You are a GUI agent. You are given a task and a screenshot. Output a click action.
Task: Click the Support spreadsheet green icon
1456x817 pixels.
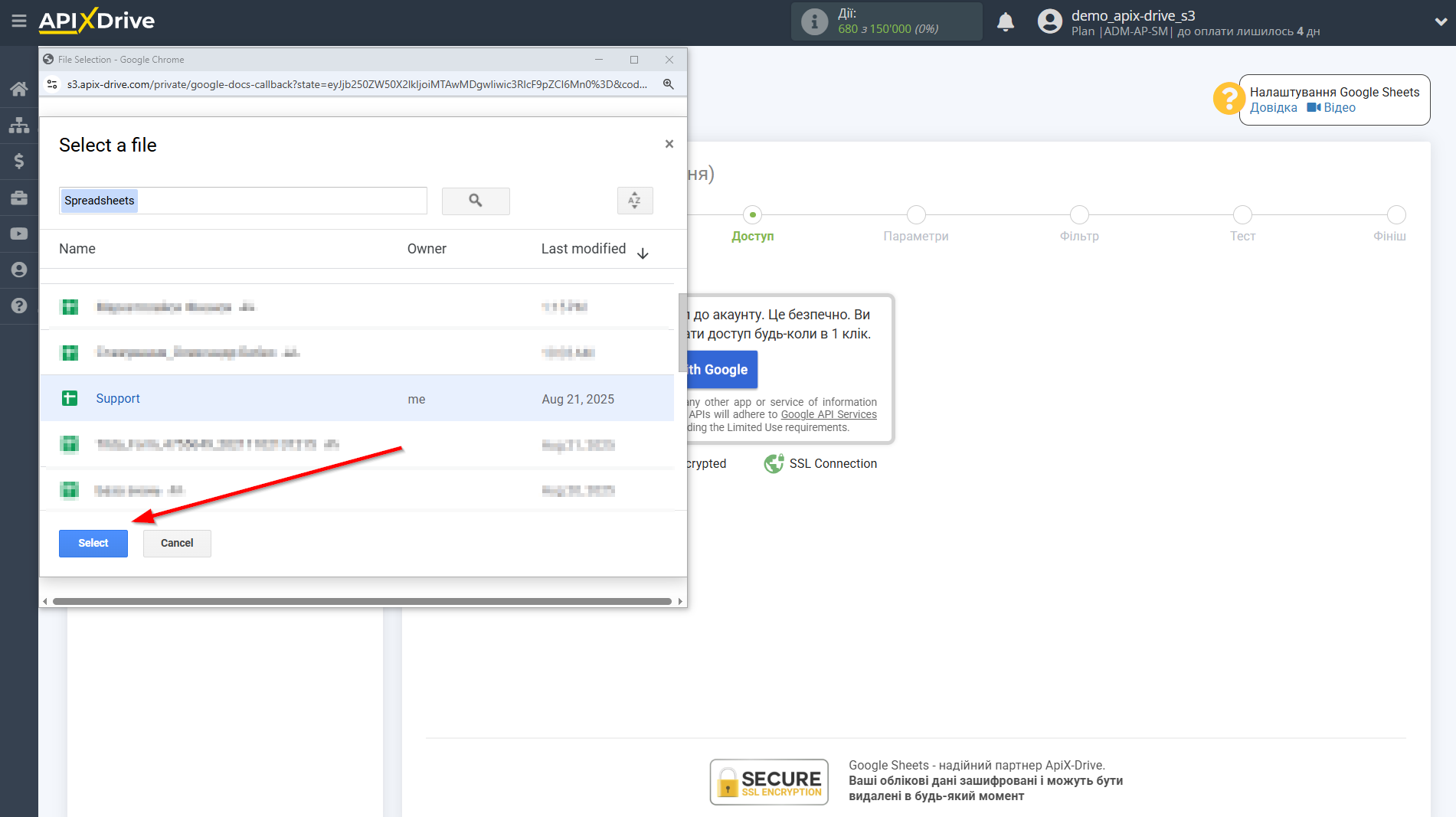[70, 398]
